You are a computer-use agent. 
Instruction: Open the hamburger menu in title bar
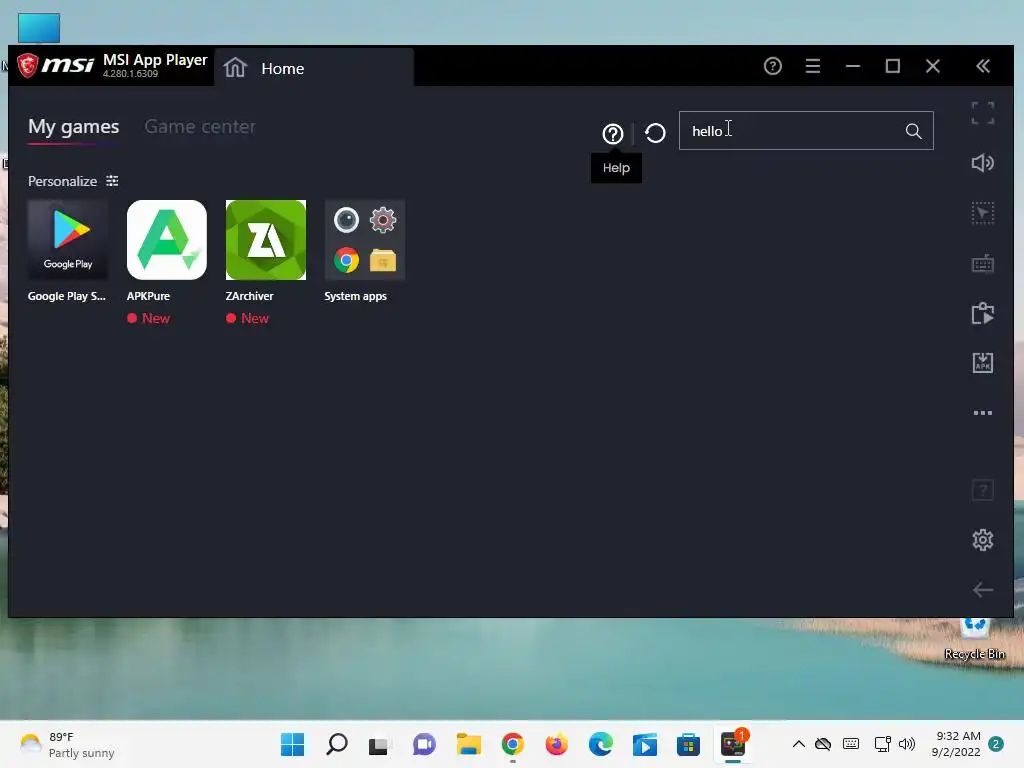pos(813,66)
